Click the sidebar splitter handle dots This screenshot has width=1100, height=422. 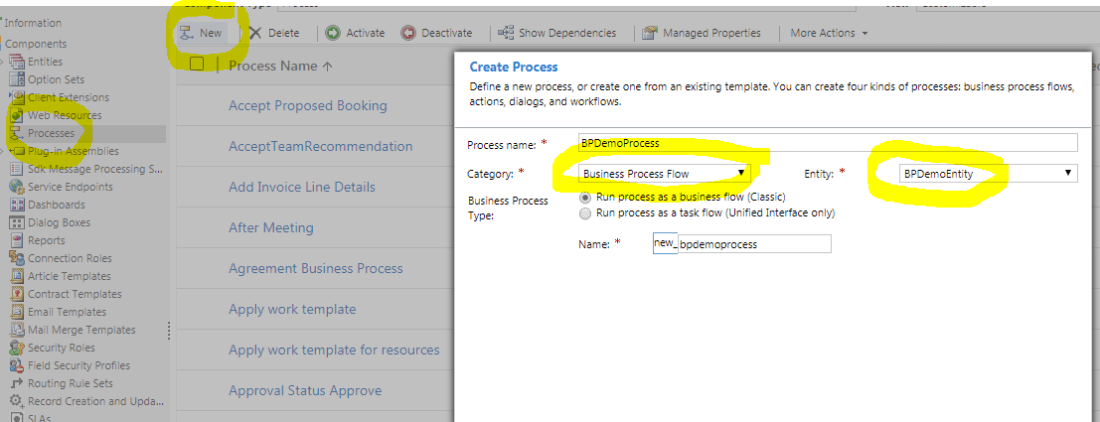tap(168, 330)
